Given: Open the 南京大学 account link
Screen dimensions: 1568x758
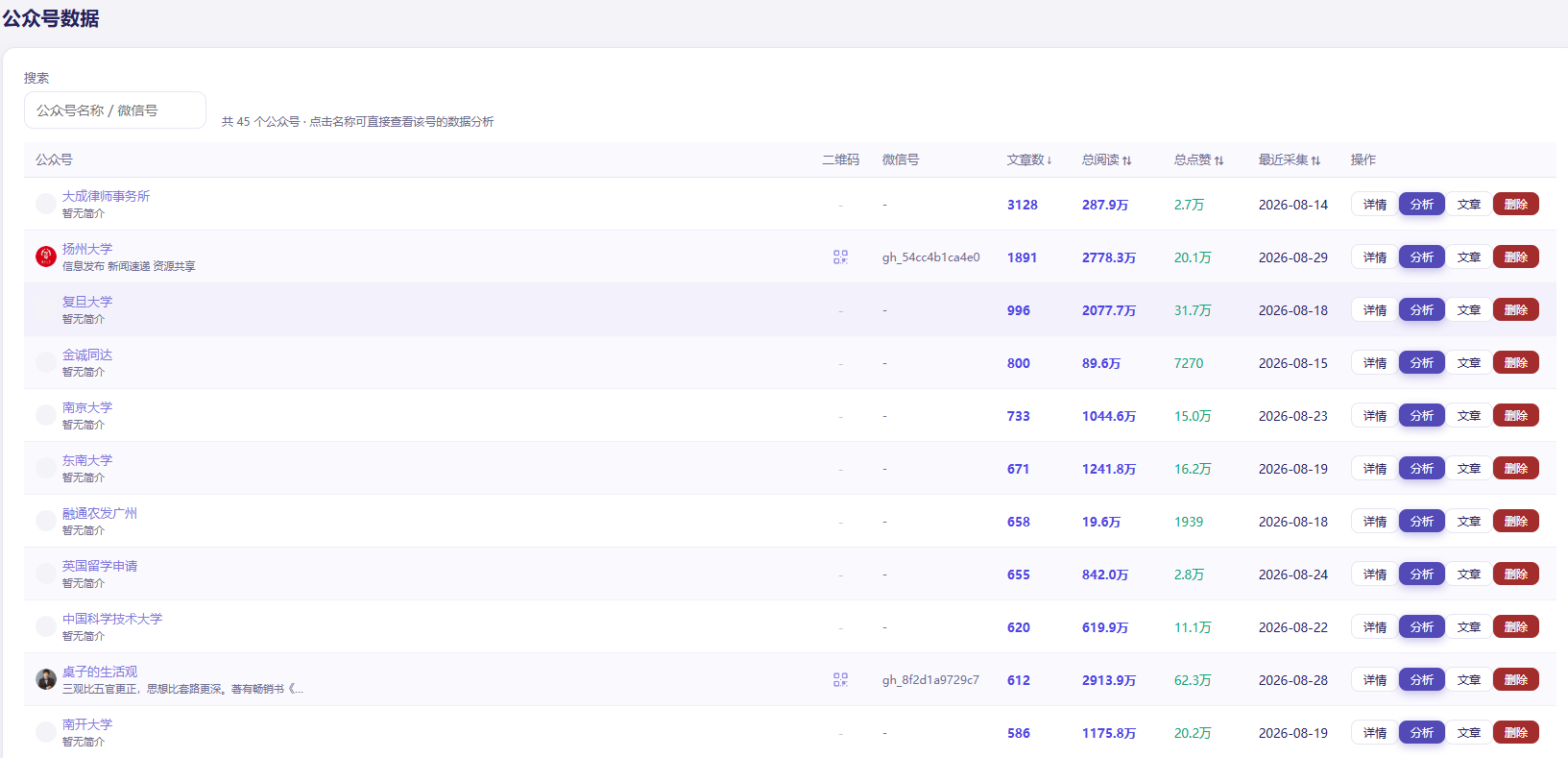Looking at the screenshot, I should pyautogui.click(x=87, y=407).
